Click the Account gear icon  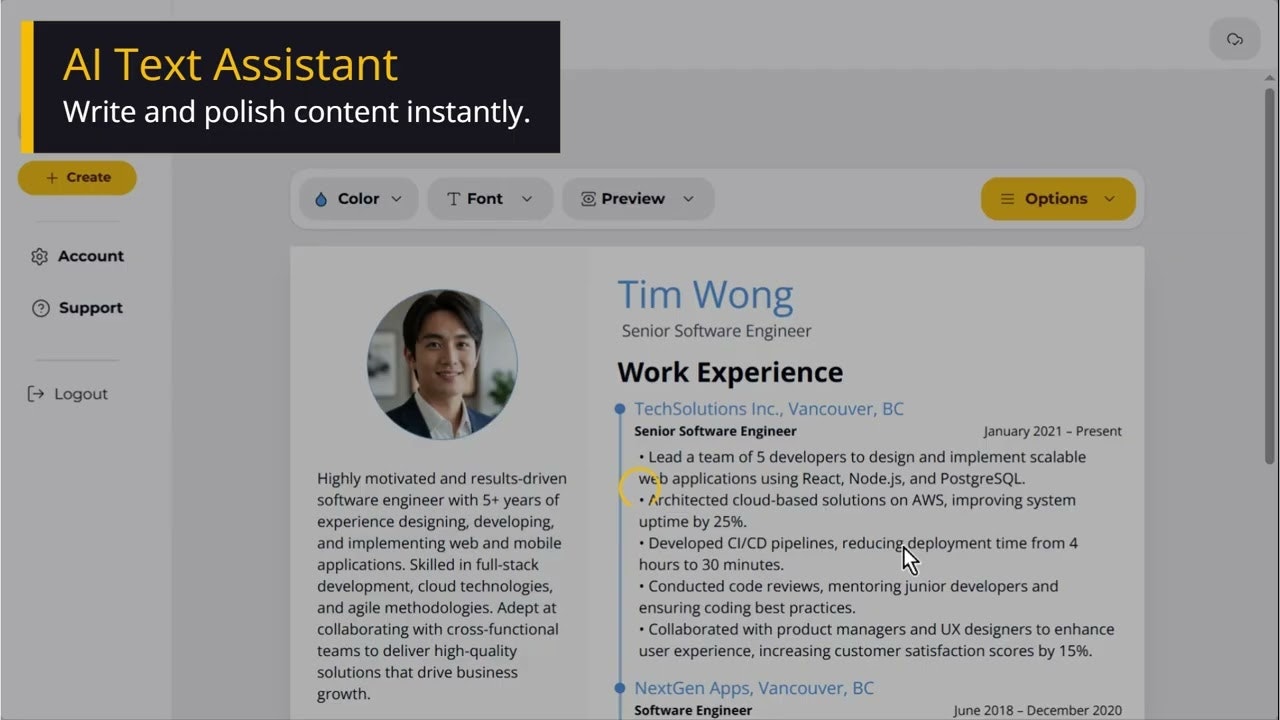tap(39, 256)
